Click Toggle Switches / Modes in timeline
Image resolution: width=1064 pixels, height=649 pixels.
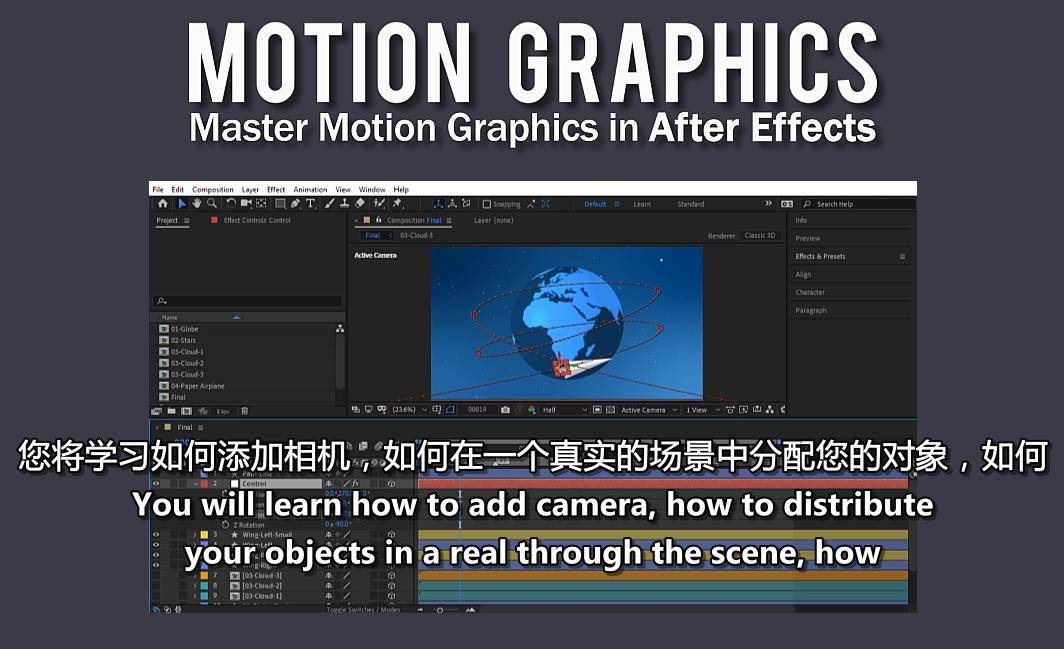pyautogui.click(x=364, y=610)
